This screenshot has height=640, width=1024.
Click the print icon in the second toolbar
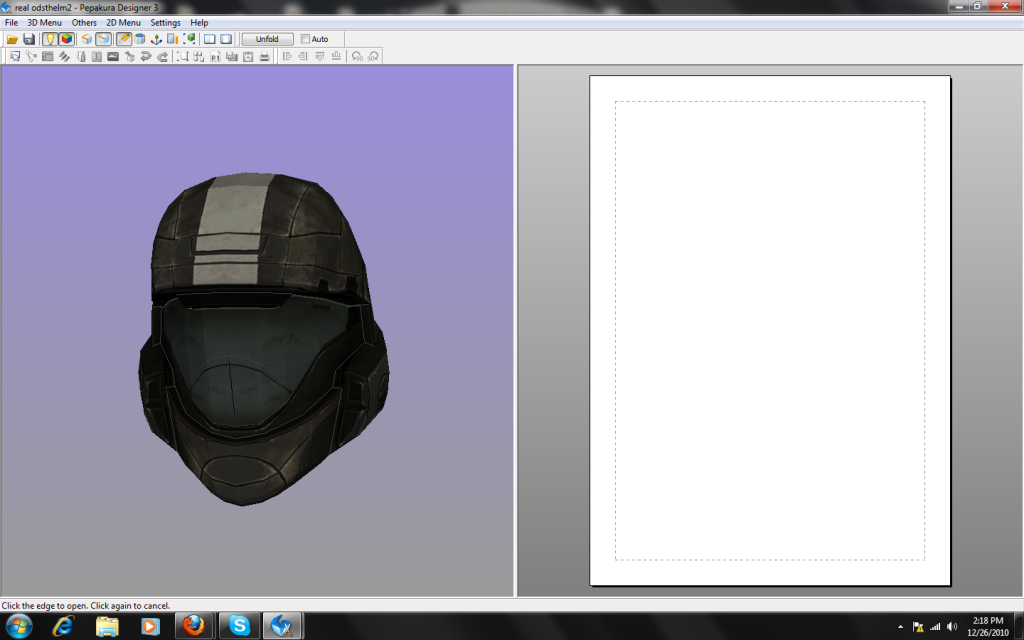264,57
